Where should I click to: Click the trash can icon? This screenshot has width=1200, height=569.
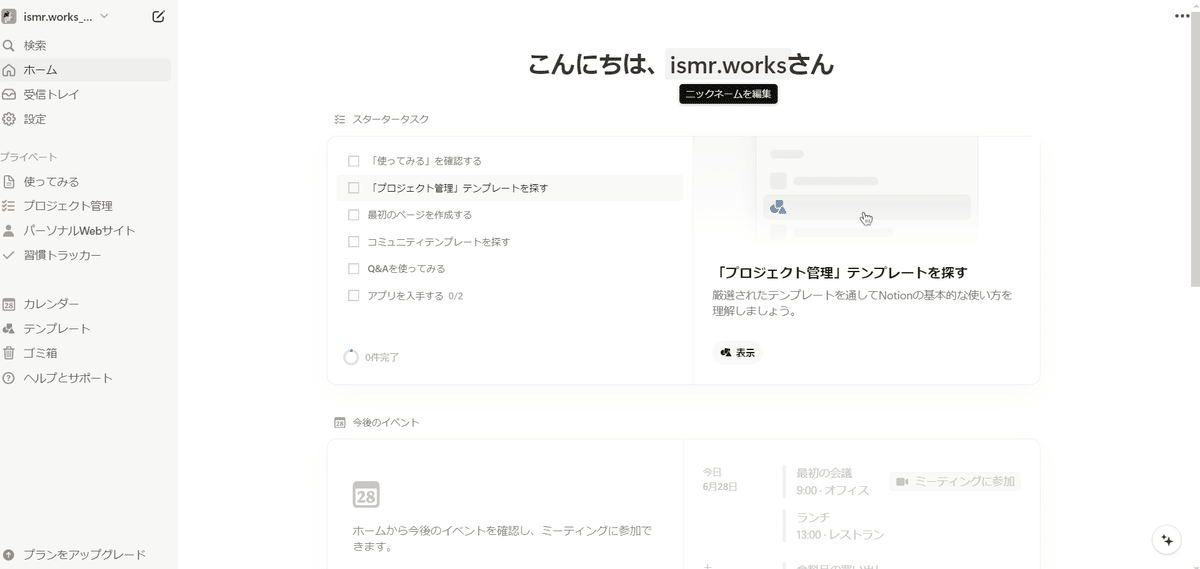[x=9, y=353]
